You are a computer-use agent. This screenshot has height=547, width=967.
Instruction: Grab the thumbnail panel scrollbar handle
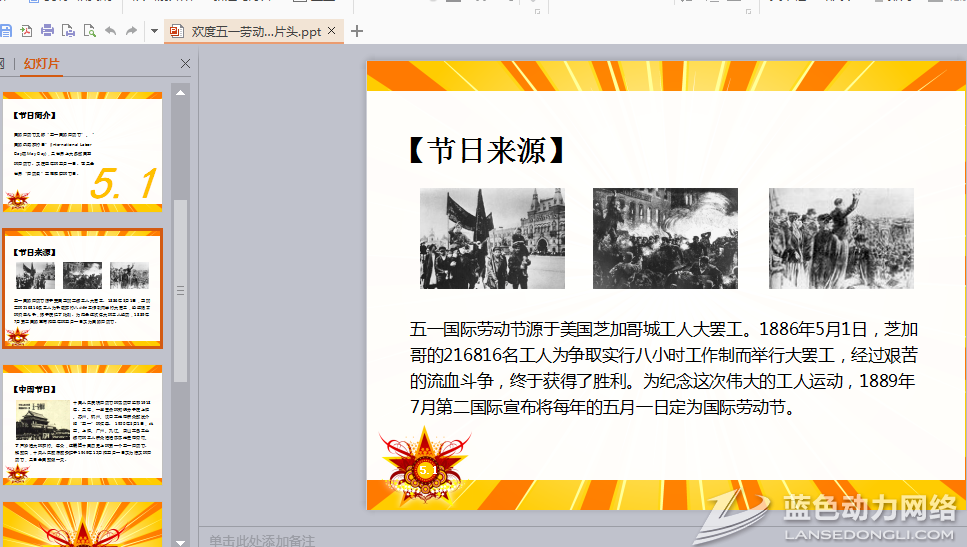coord(181,290)
